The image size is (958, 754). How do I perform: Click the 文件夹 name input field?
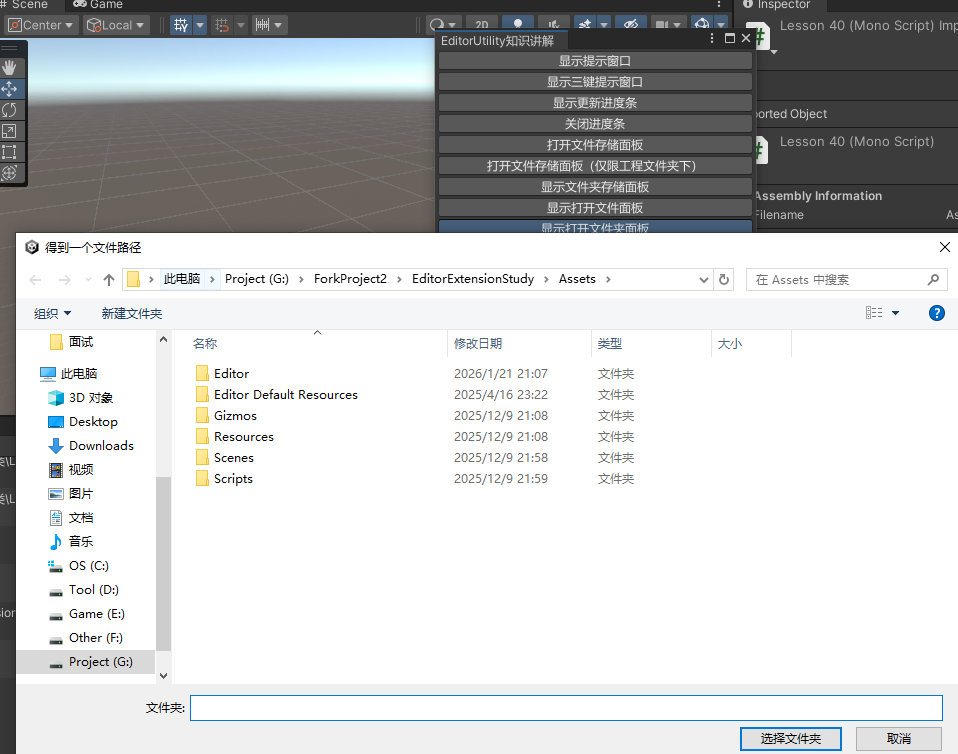click(566, 708)
